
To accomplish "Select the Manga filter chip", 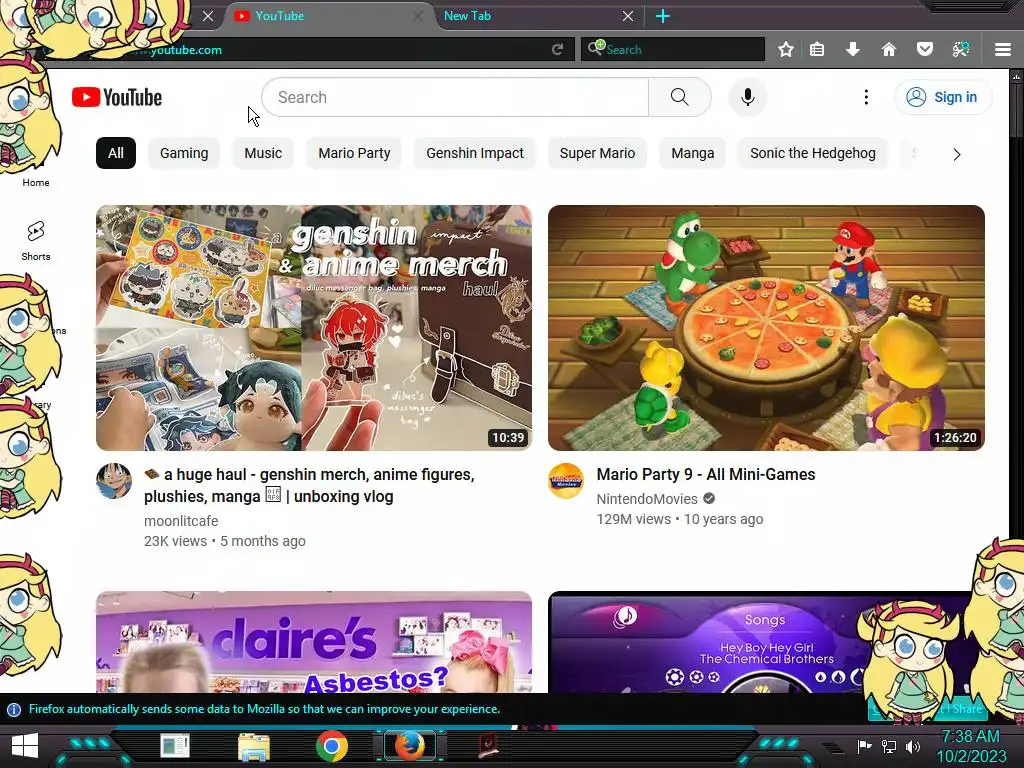I will [x=692, y=153].
